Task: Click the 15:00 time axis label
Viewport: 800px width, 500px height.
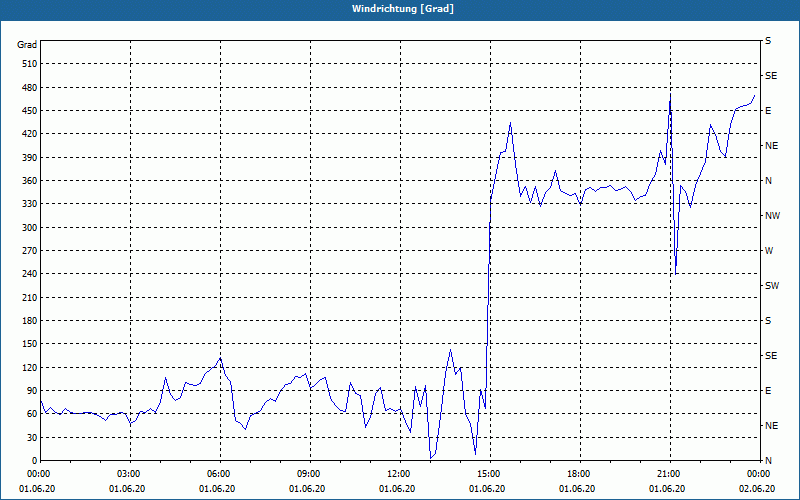Action: click(490, 474)
